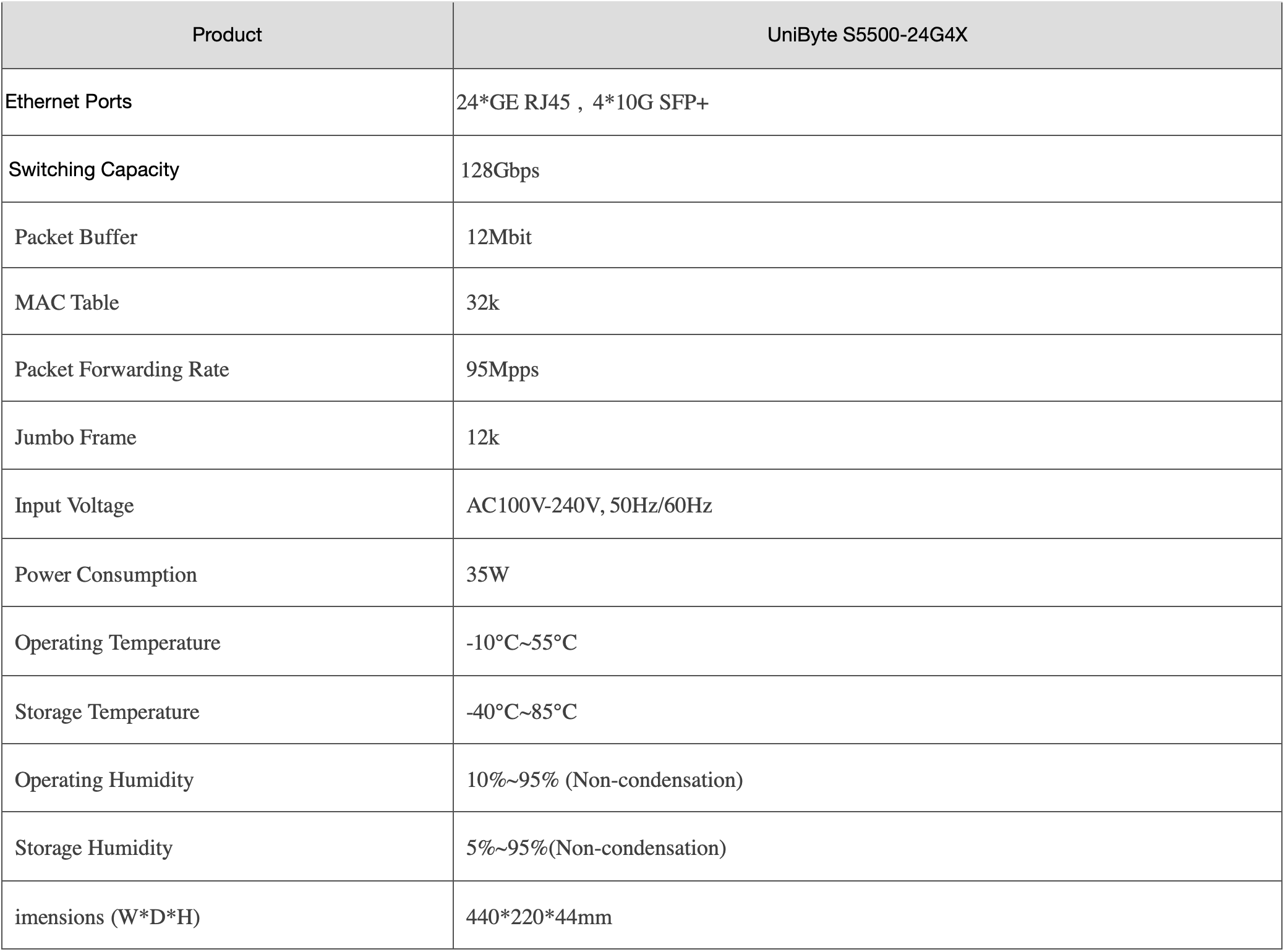Click the "Packet Forwarding Rate" label
Viewport: 1285px width, 952px height.
tap(122, 370)
